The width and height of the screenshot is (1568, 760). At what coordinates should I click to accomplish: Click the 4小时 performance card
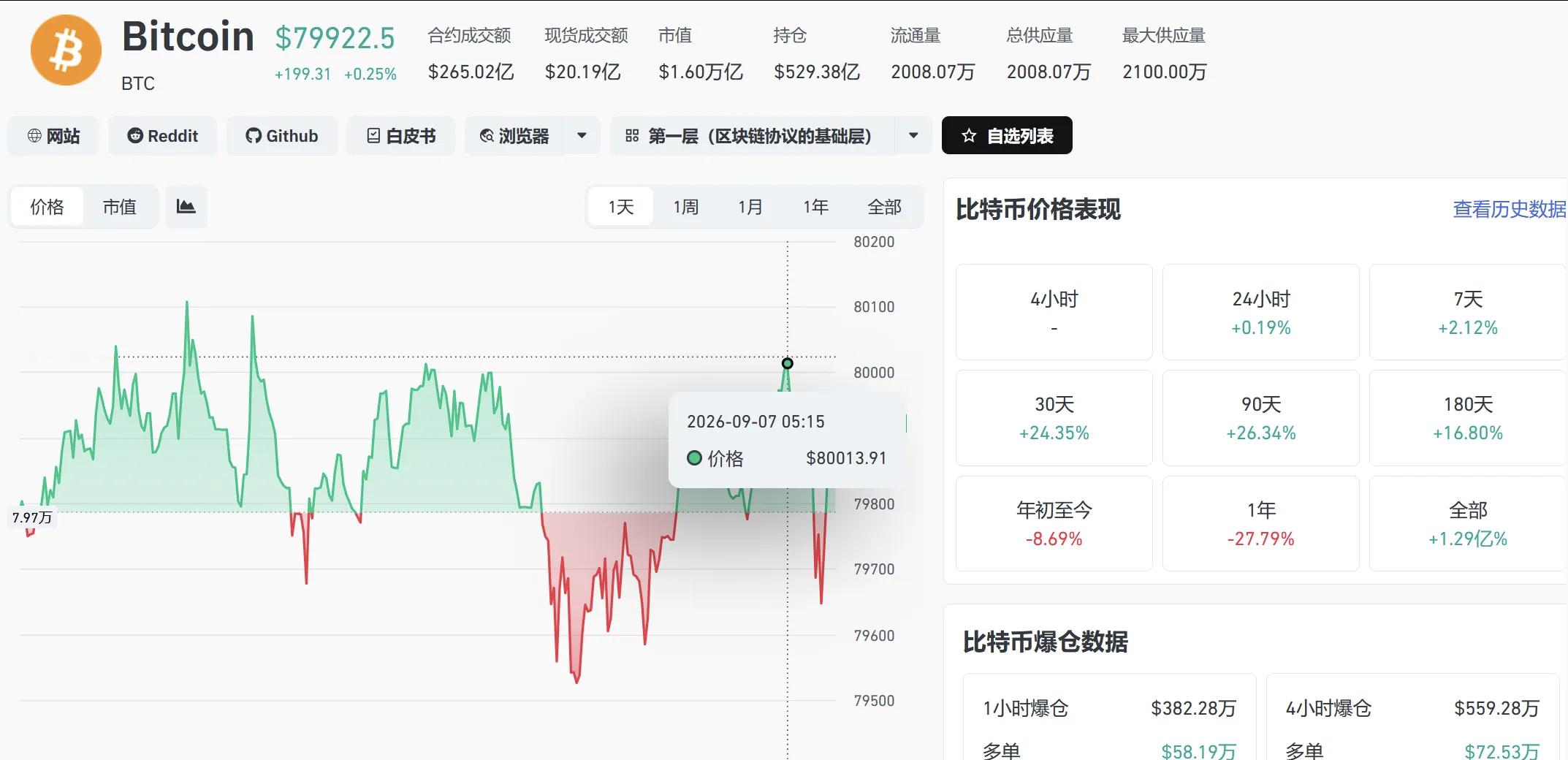tap(1054, 312)
